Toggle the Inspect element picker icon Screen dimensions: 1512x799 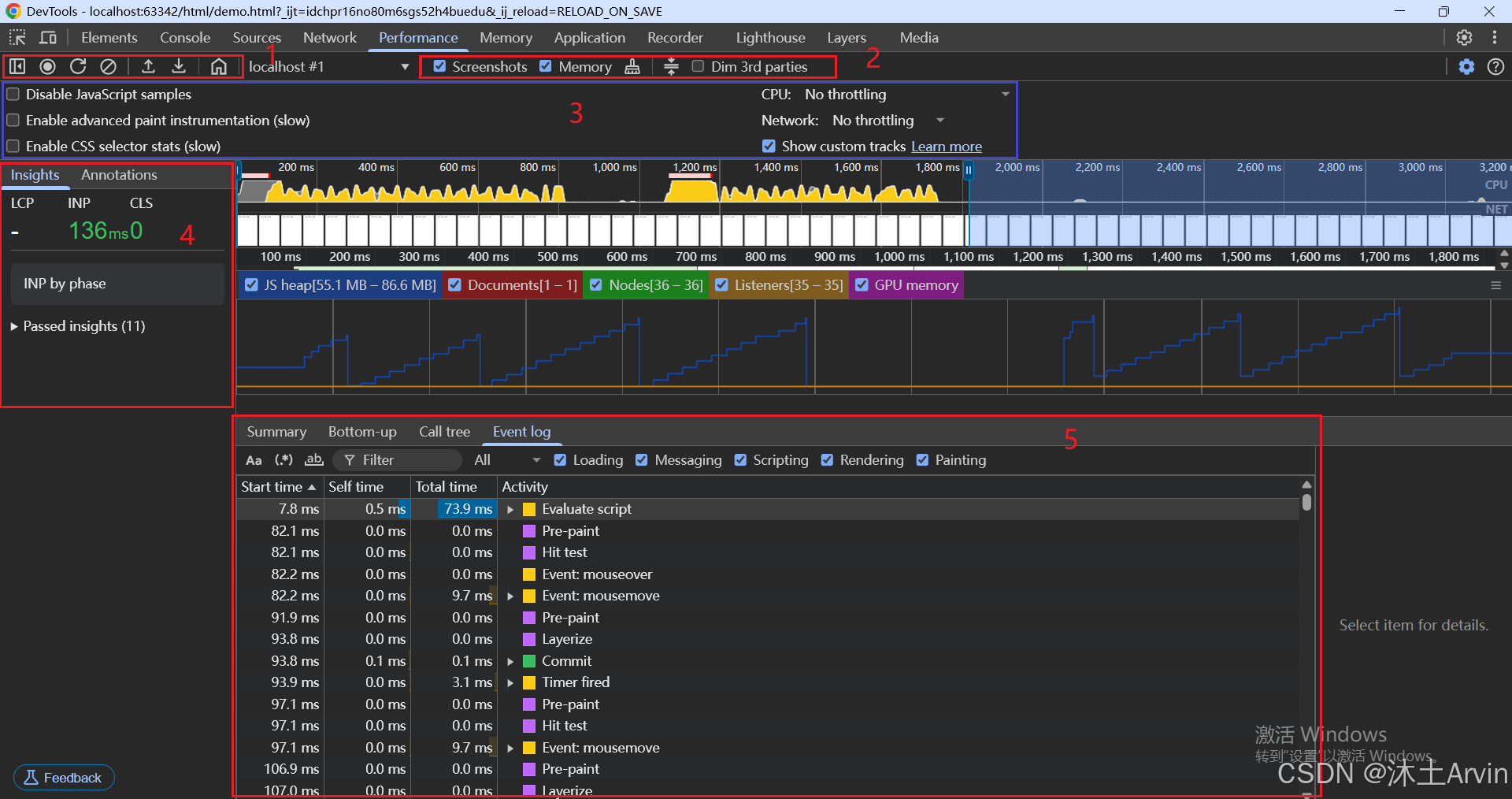(17, 37)
